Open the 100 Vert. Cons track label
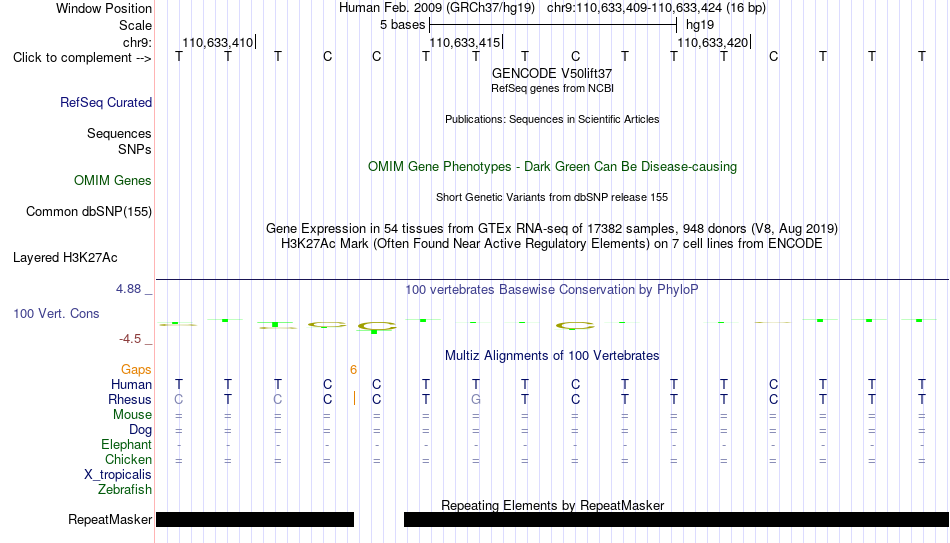Screen dimensions: 950x543 pyautogui.click(x=56, y=313)
